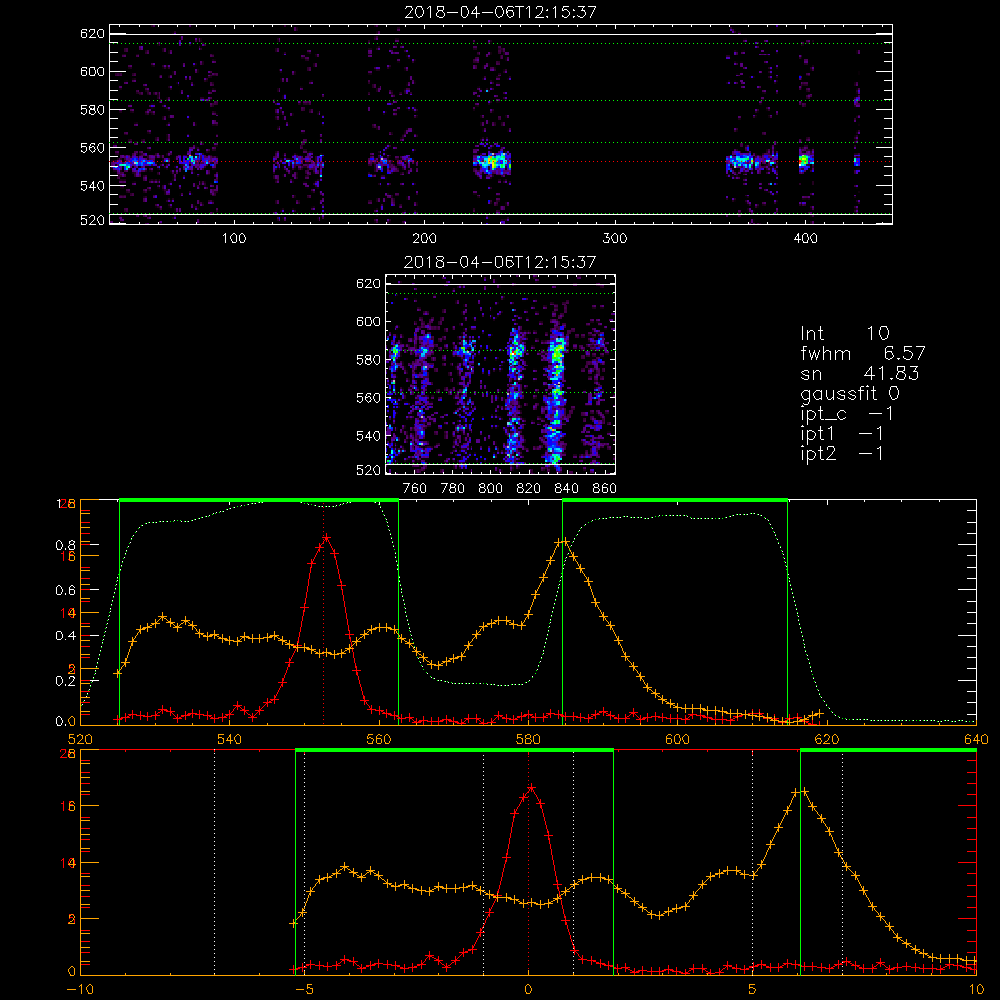Click x-axis label 800 on middle spectrogram
This screenshot has width=1000, height=1000.
pos(490,489)
